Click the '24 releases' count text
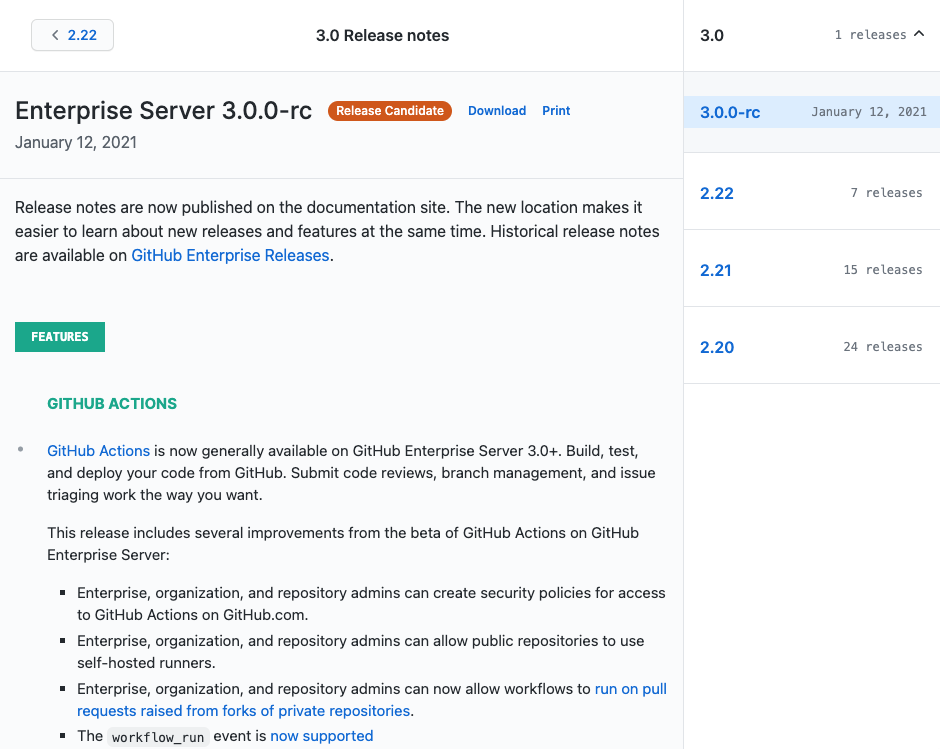 [x=882, y=347]
